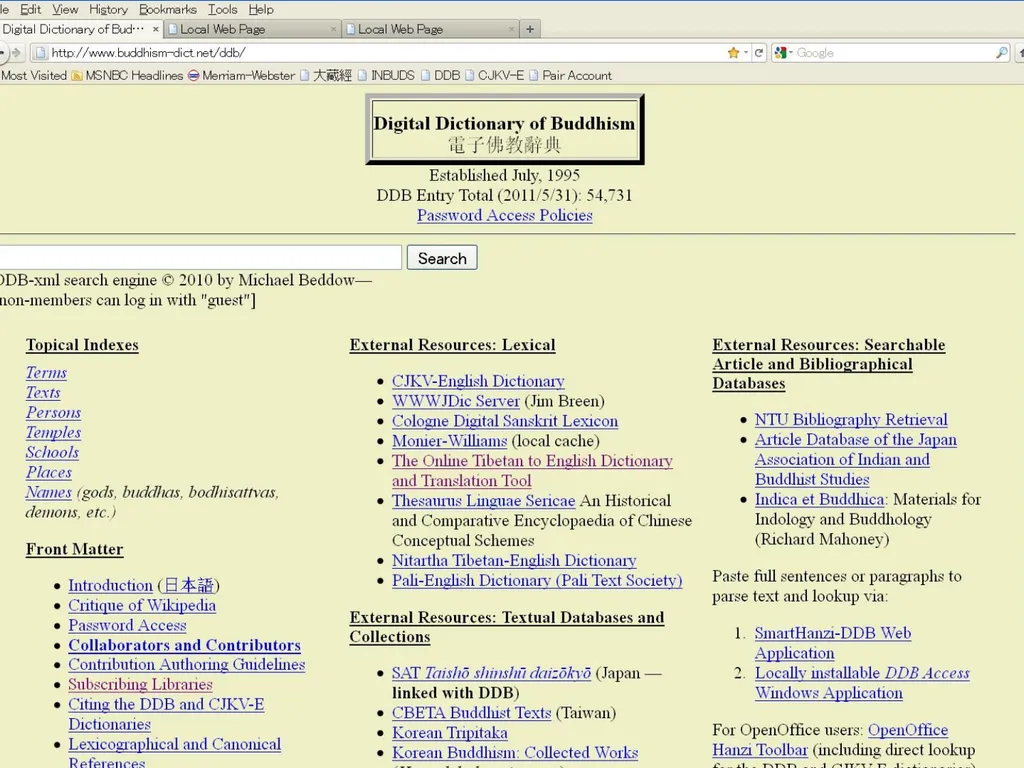The image size is (1024, 768).
Task: Open the Password Access Policies link
Action: point(505,216)
